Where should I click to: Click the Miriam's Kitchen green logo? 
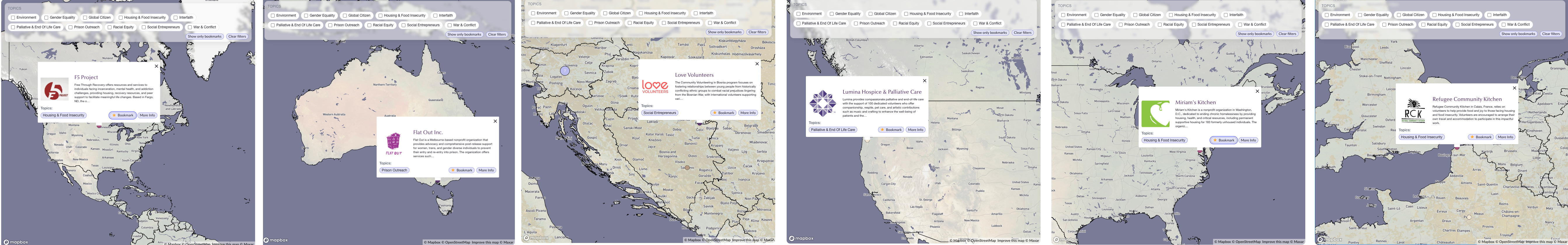[1155, 114]
